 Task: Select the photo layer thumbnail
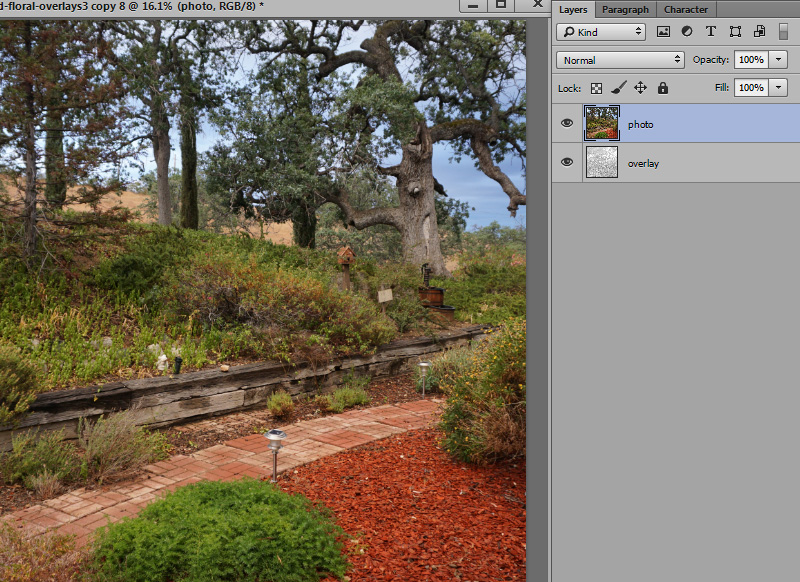point(602,123)
